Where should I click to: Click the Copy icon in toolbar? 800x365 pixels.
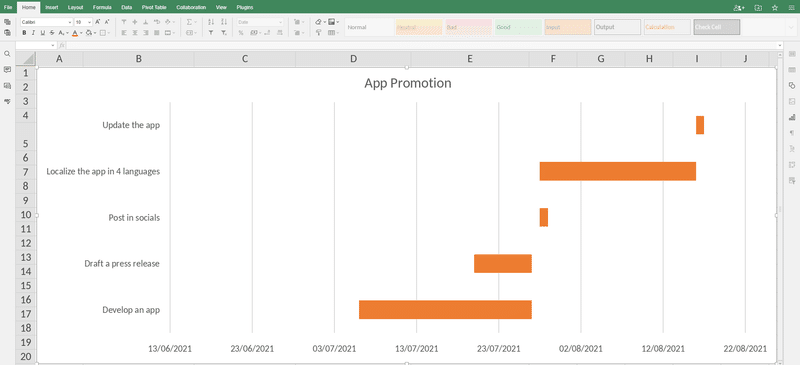coord(7,22)
